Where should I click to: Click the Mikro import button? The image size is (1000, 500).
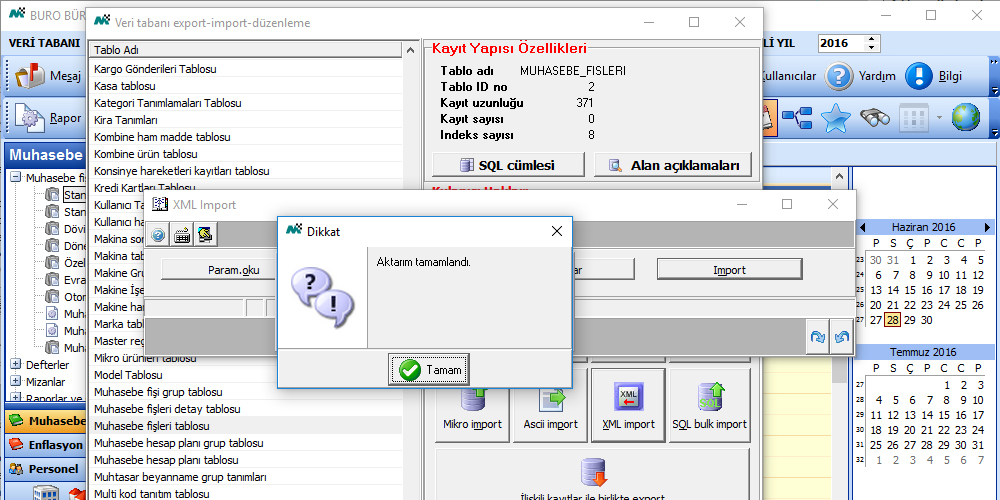click(x=473, y=406)
